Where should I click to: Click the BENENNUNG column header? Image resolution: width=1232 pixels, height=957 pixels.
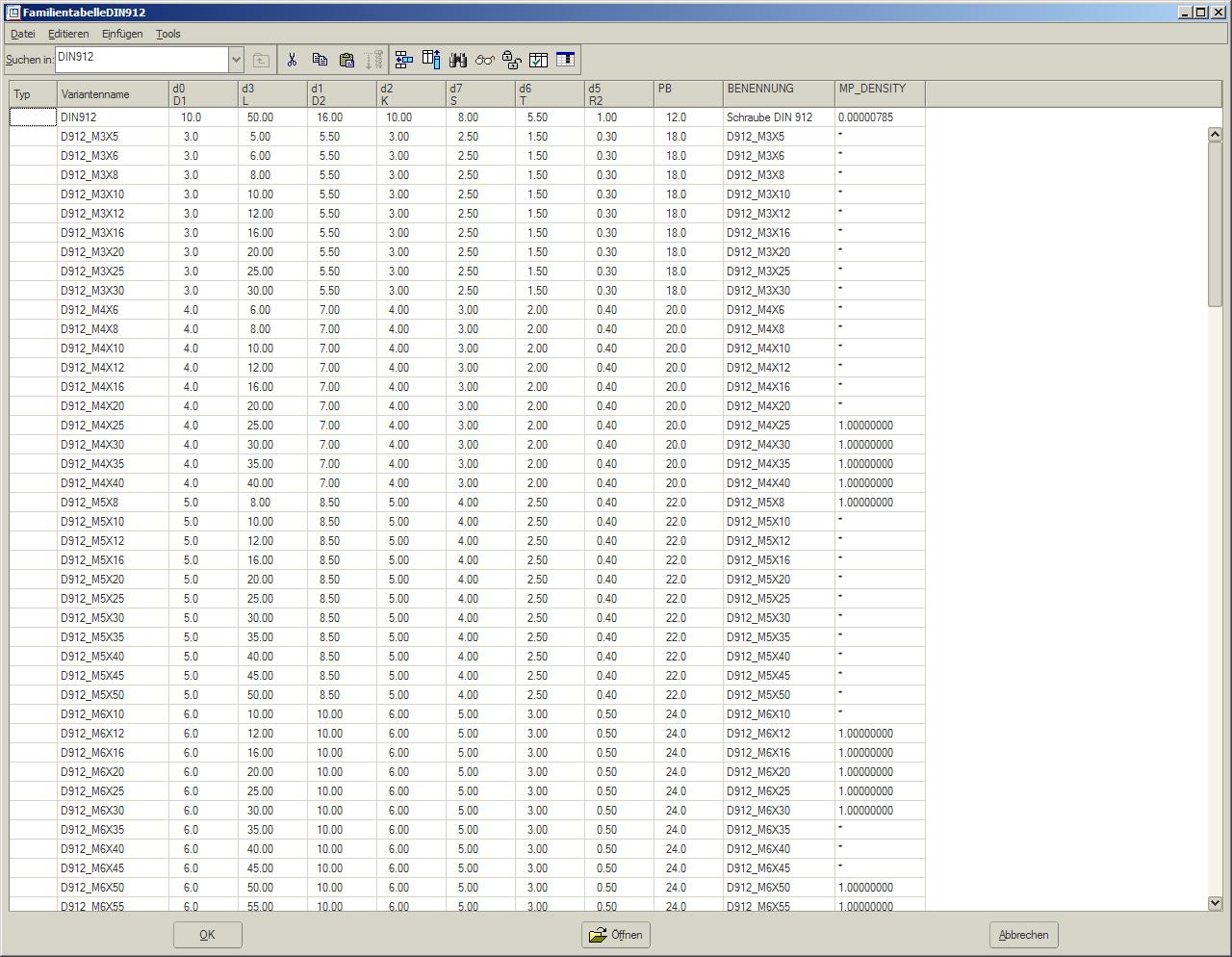point(779,94)
